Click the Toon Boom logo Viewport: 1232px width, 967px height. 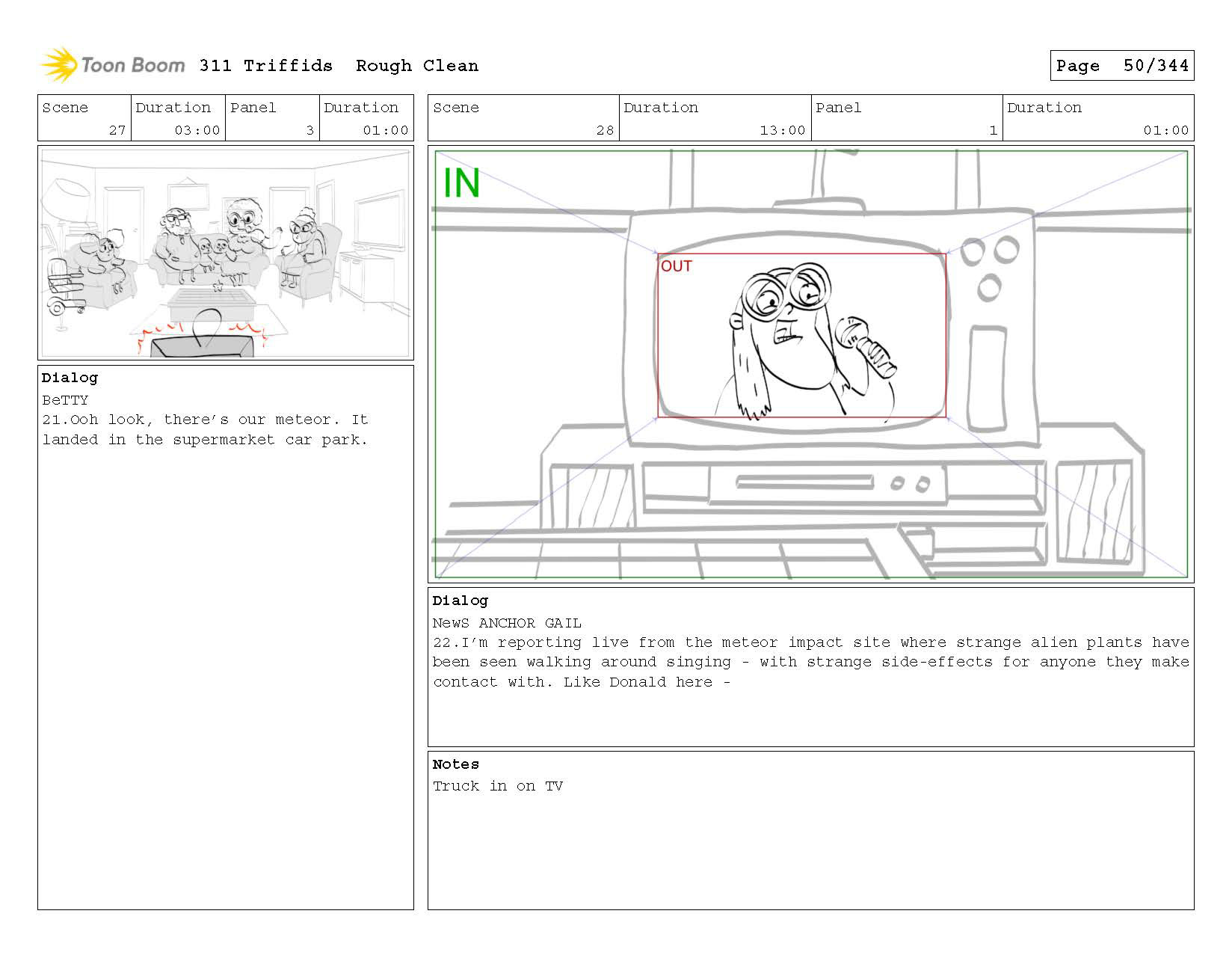[112, 65]
